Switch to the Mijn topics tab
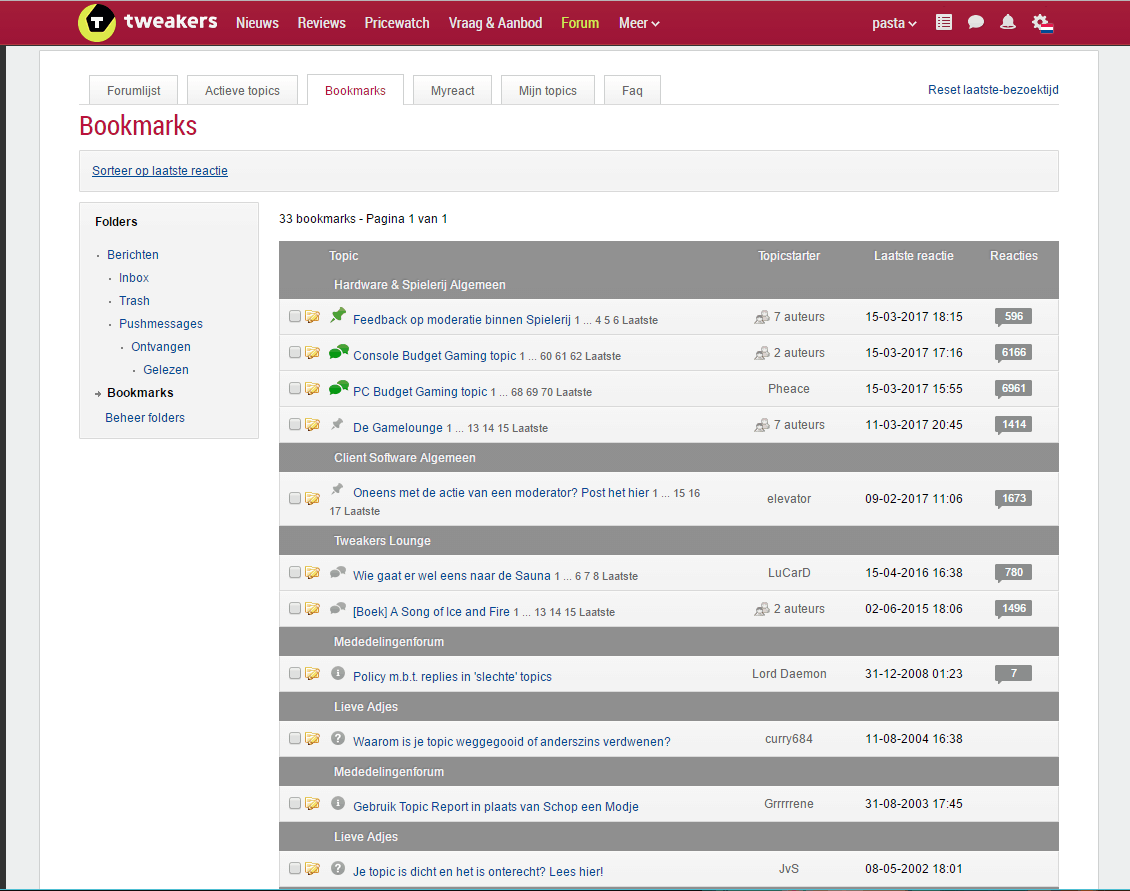1130x891 pixels. point(548,90)
